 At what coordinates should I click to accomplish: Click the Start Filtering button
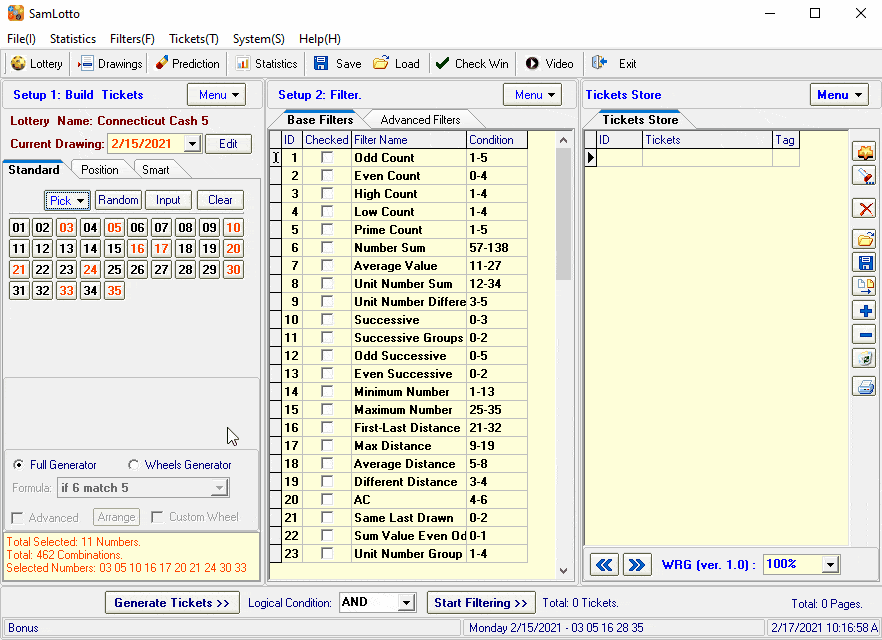(481, 603)
